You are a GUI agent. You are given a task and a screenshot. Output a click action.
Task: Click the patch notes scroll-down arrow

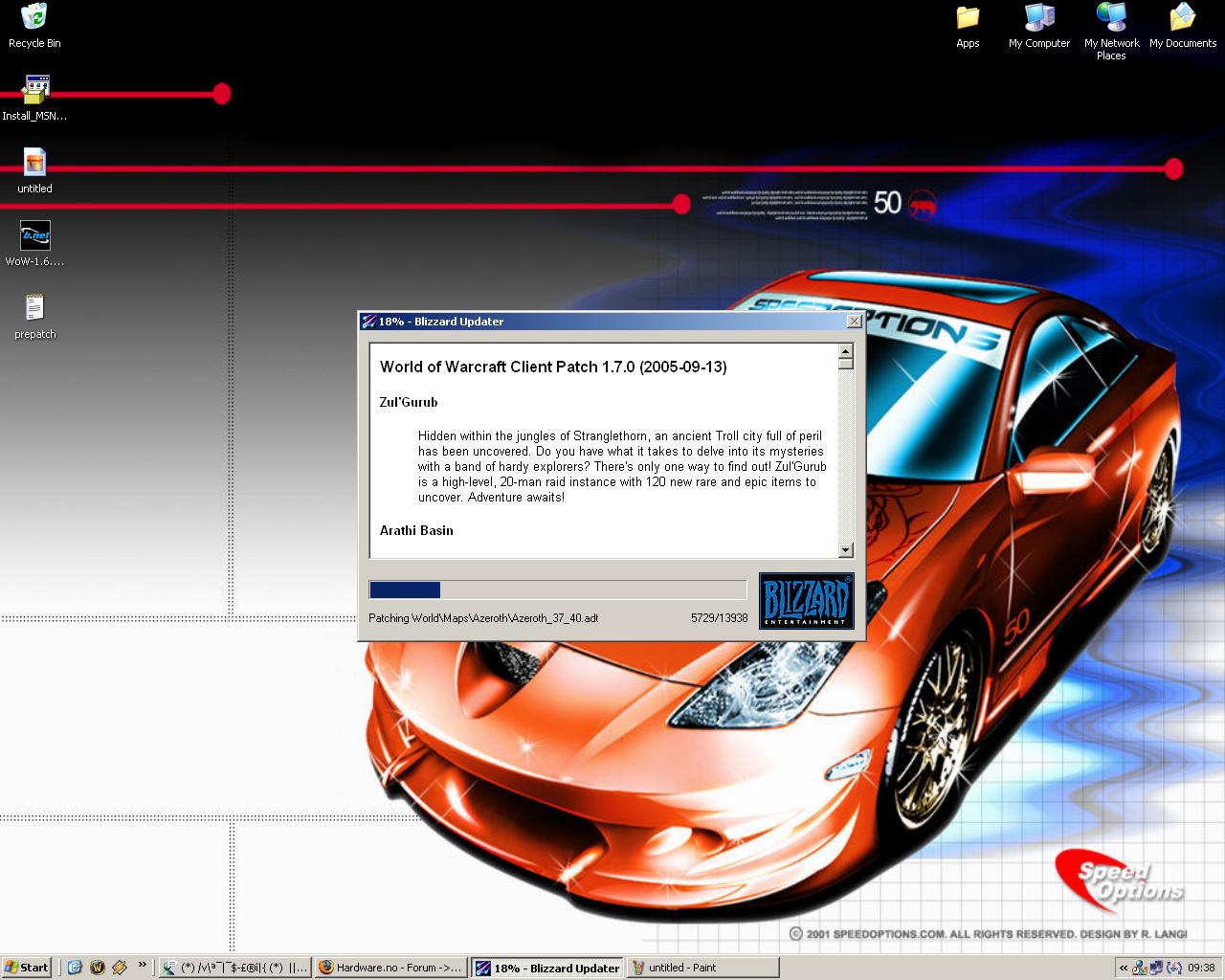845,549
